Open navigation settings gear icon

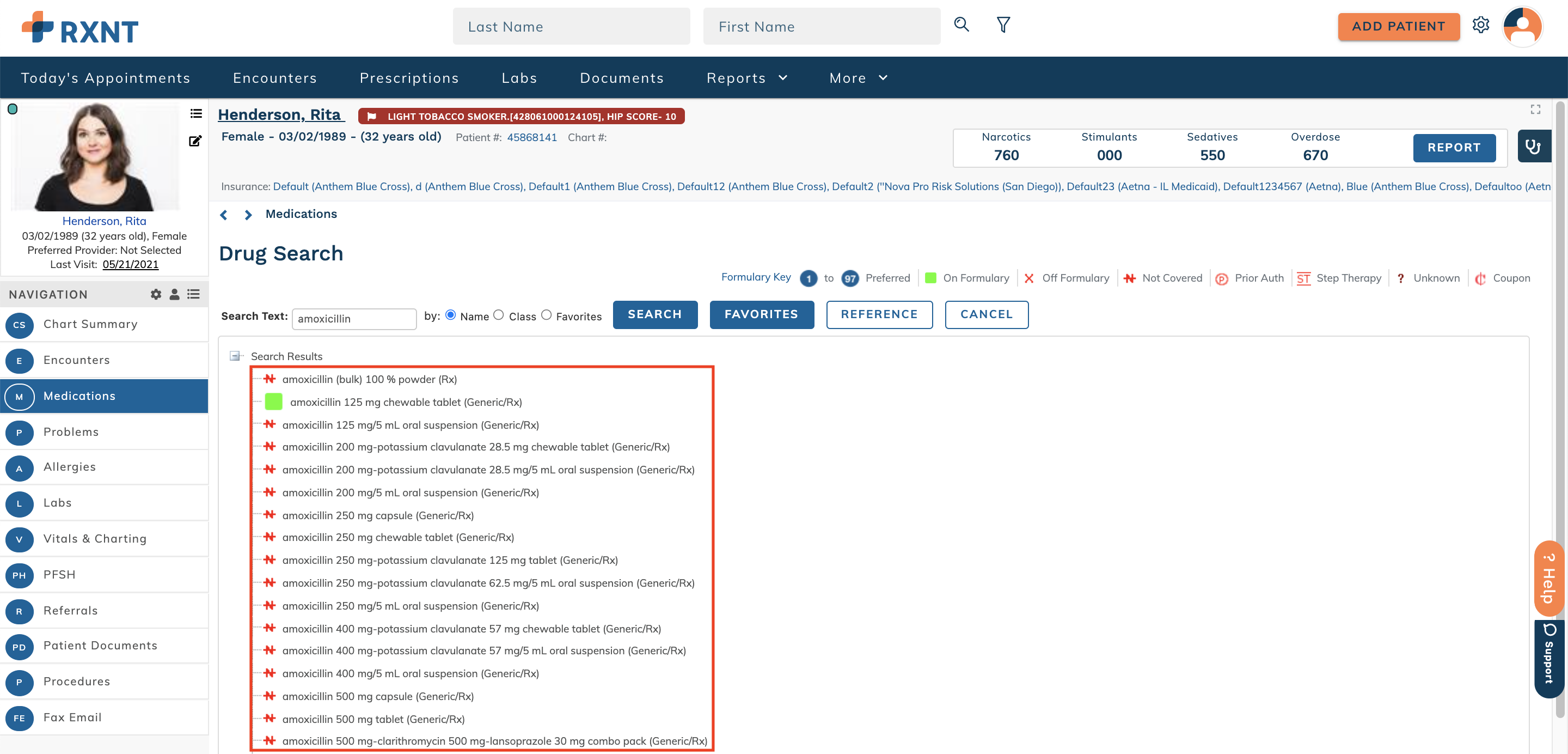(156, 294)
